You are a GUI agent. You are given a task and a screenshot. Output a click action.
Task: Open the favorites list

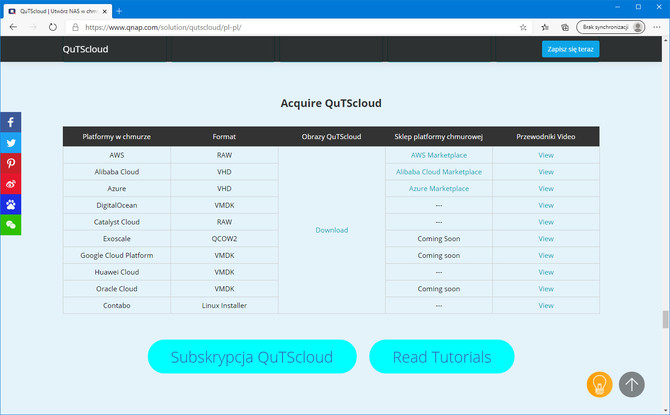click(545, 27)
